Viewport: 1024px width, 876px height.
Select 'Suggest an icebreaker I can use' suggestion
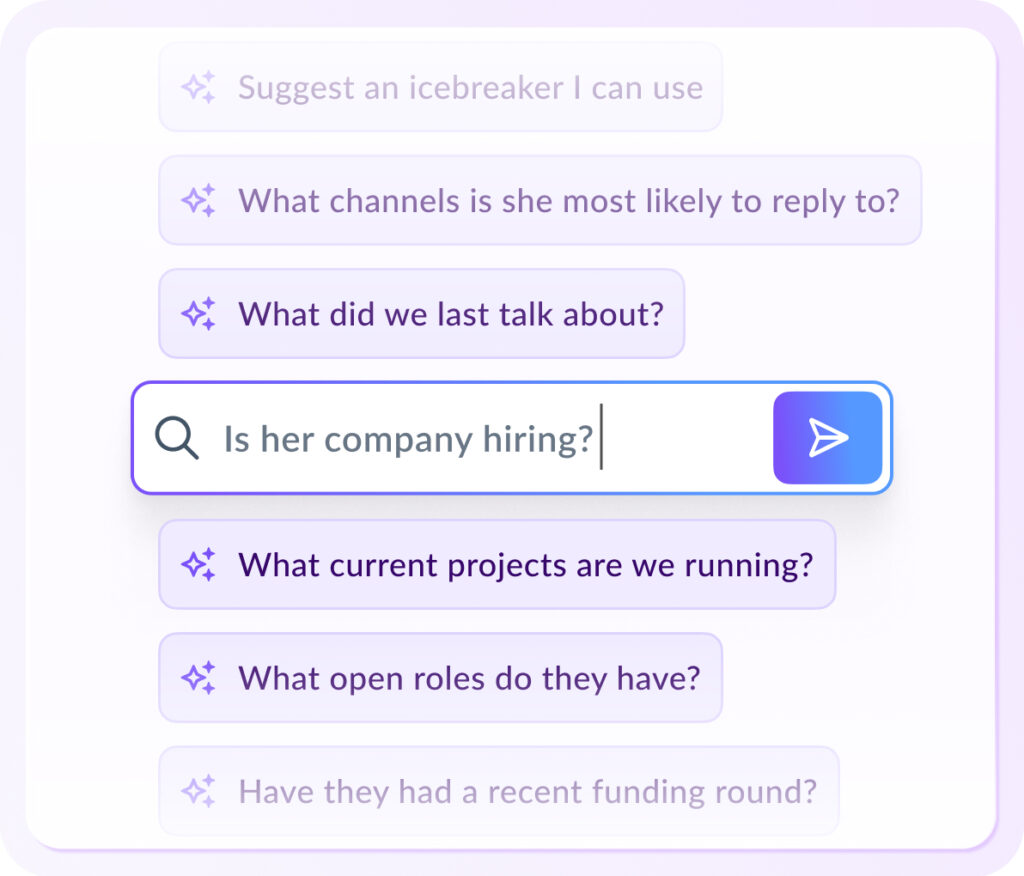click(x=441, y=87)
